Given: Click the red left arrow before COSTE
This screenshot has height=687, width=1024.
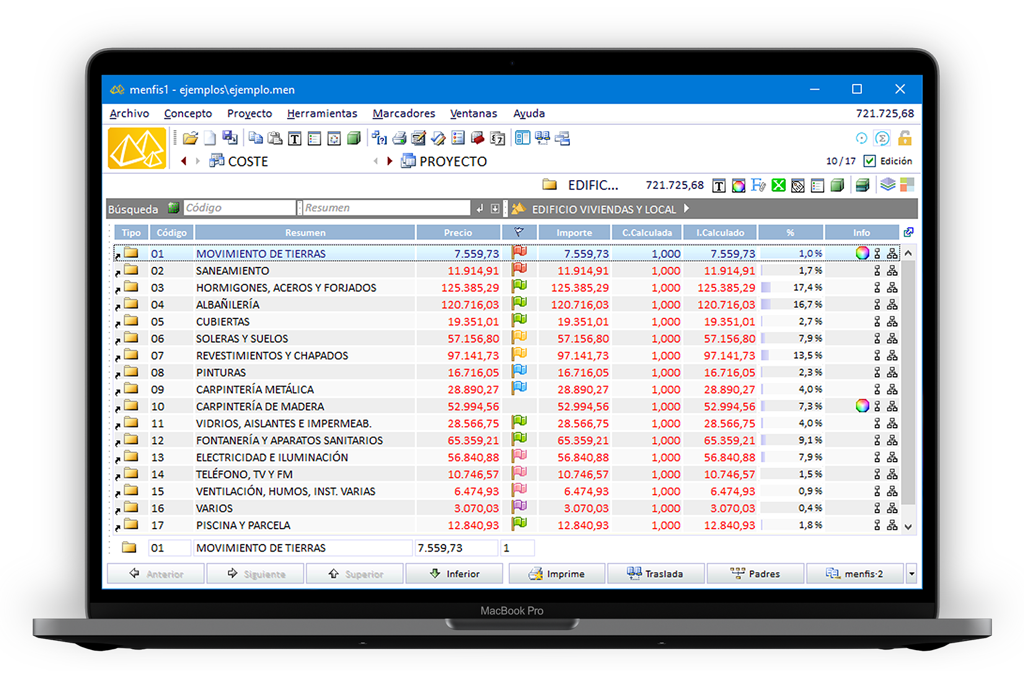Looking at the screenshot, I should (x=184, y=161).
